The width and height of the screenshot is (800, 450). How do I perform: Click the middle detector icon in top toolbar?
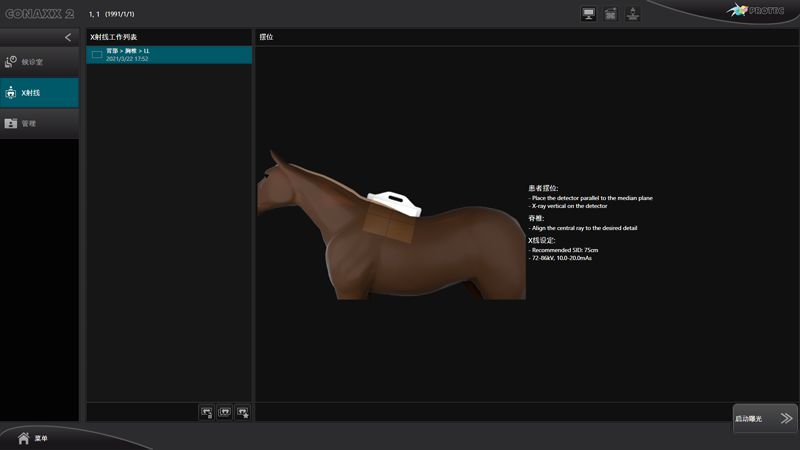click(x=610, y=14)
